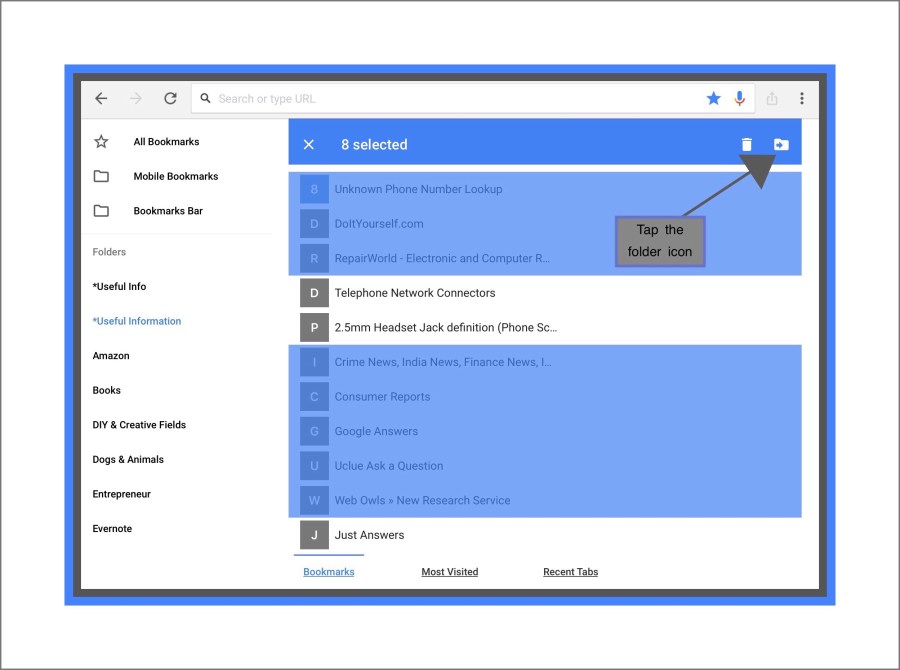Cancel selection with the X icon

(309, 145)
